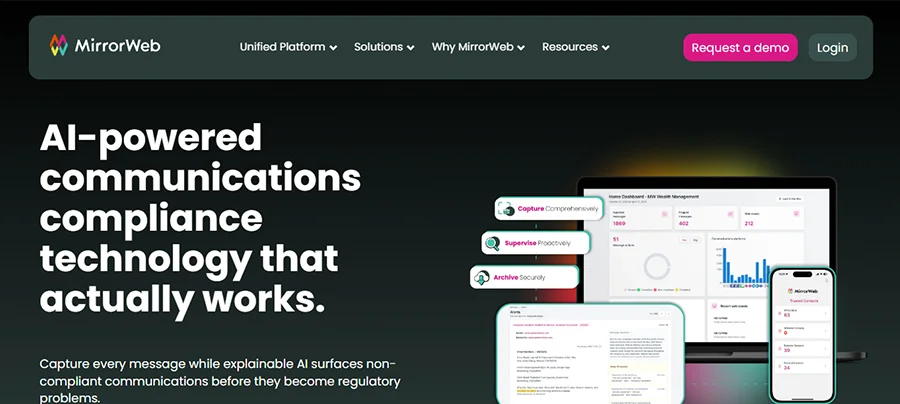Click the Archive Securely cloud icon
Image resolution: width=900 pixels, height=404 pixels.
click(481, 277)
